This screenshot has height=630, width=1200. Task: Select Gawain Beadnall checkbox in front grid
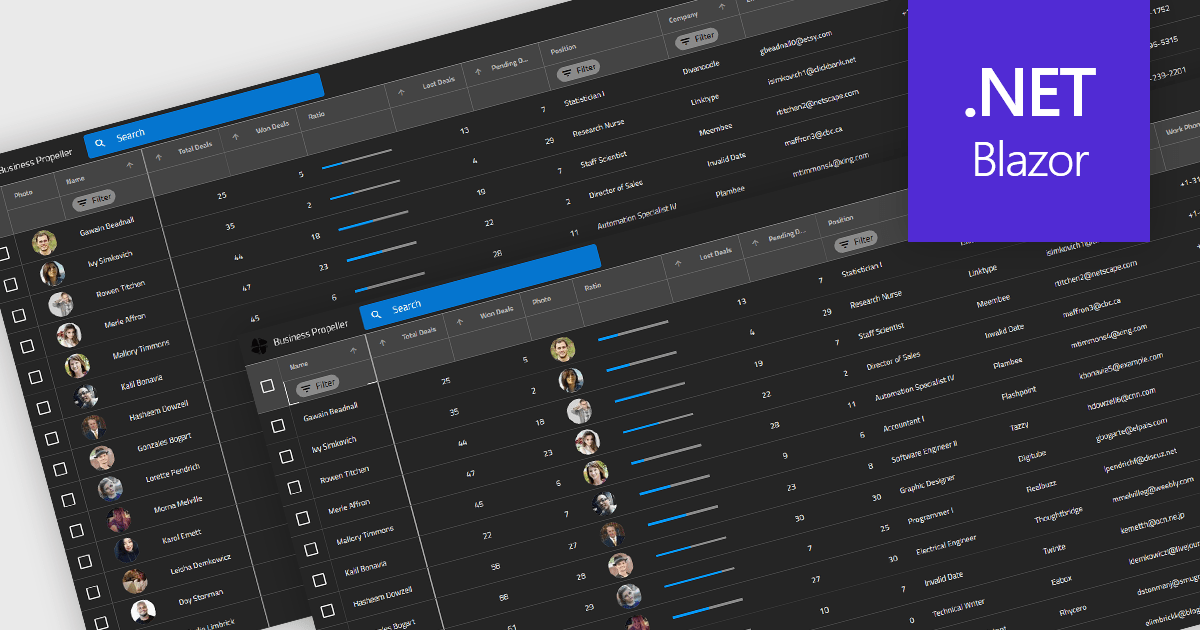pos(278,425)
